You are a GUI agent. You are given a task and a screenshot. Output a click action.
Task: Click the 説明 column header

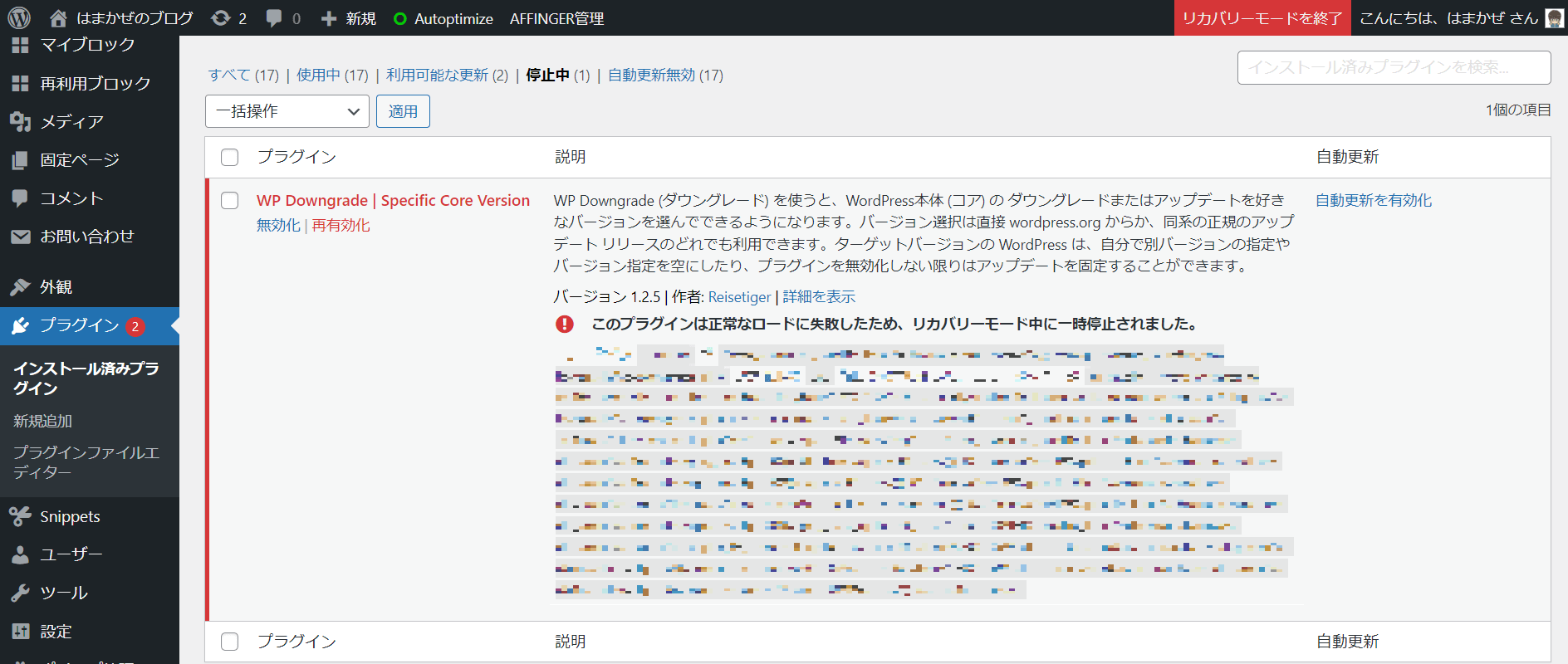pyautogui.click(x=571, y=157)
